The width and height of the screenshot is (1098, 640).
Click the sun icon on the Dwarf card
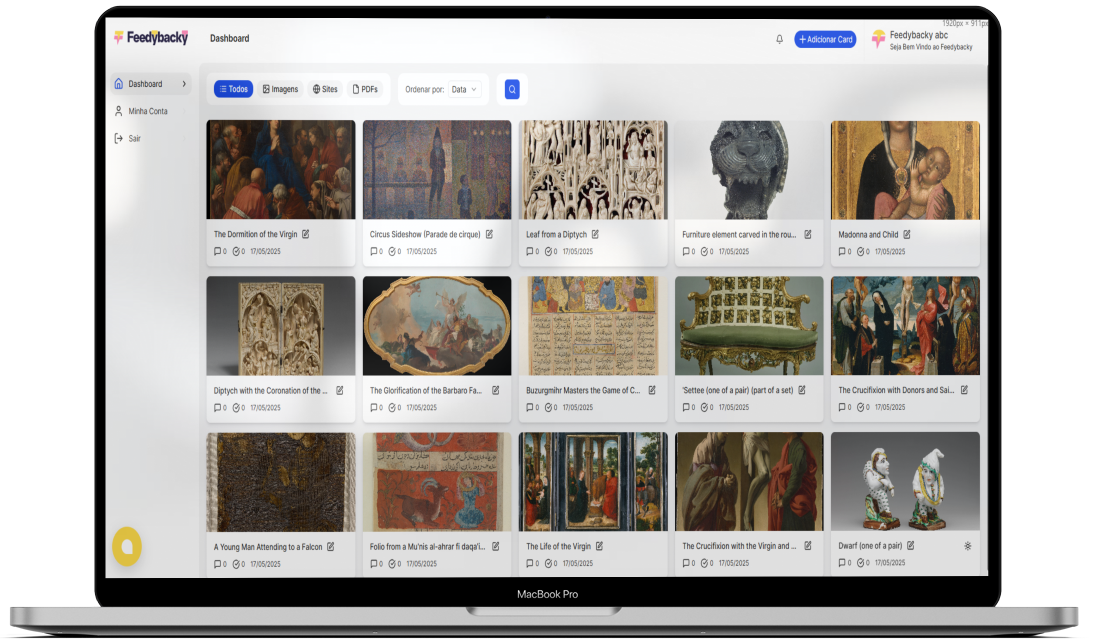pyautogui.click(x=967, y=546)
